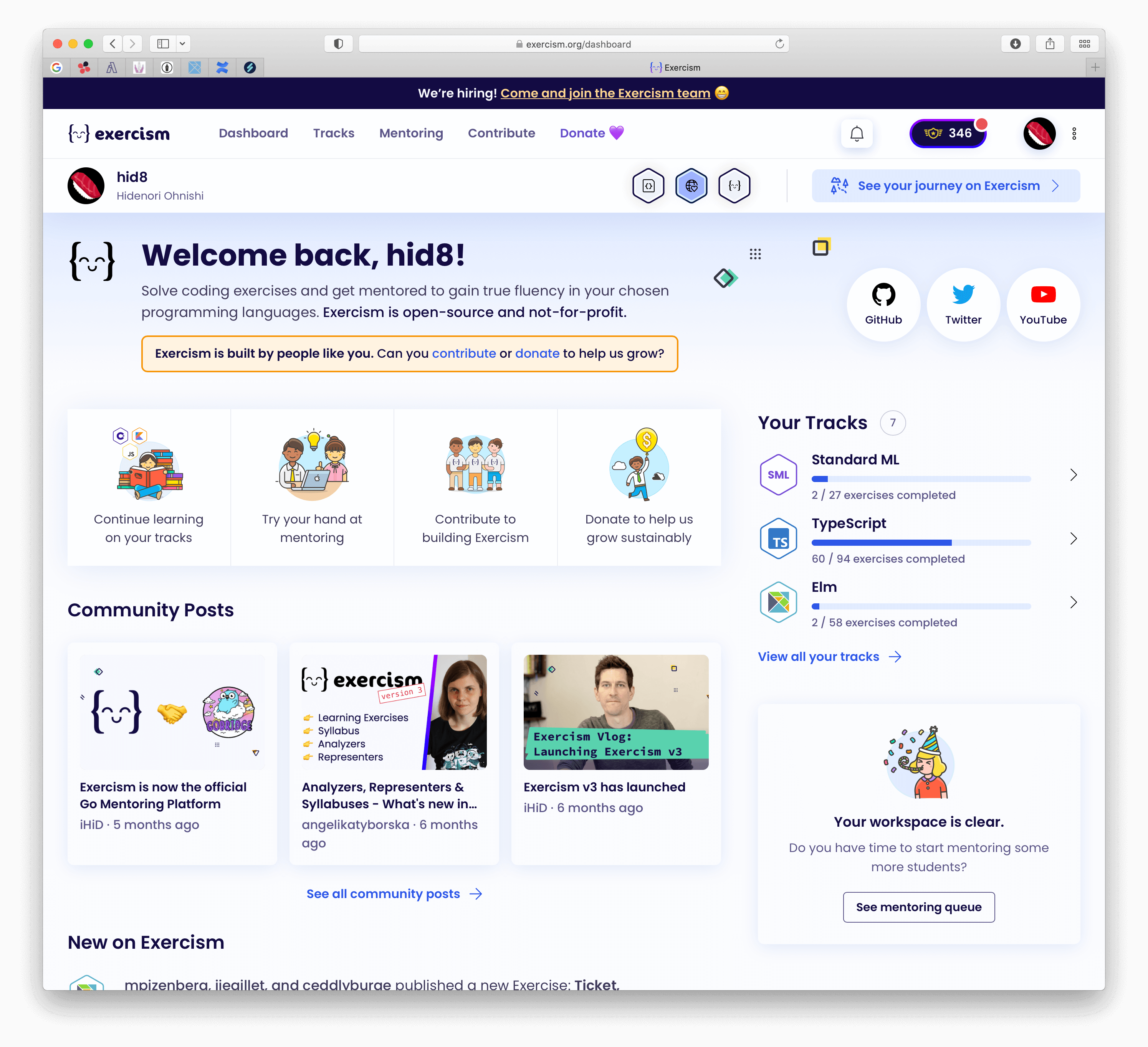Viewport: 1148px width, 1047px height.
Task: Show the Safari tab overview
Action: (x=1084, y=44)
